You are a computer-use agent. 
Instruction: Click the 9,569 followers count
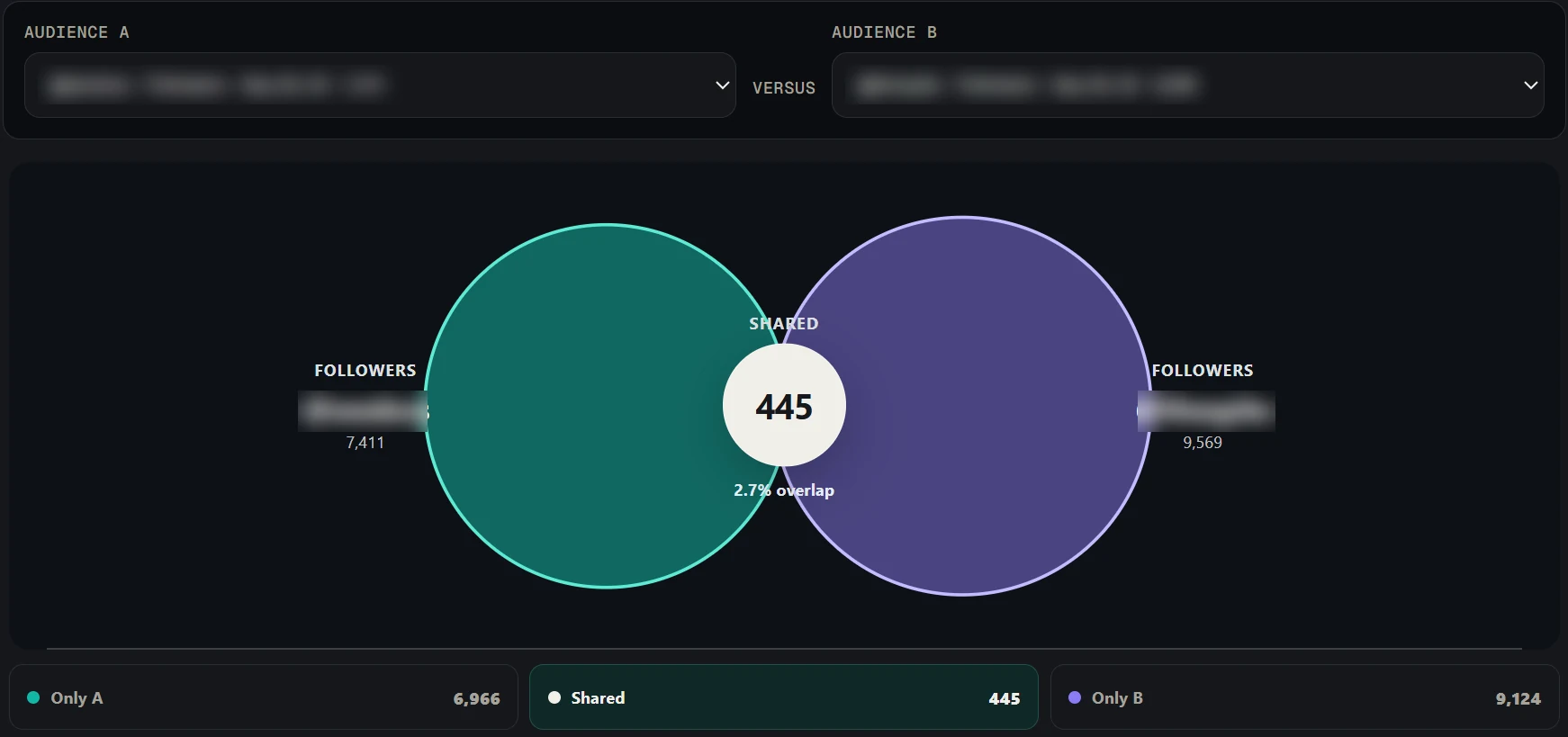pos(1203,443)
